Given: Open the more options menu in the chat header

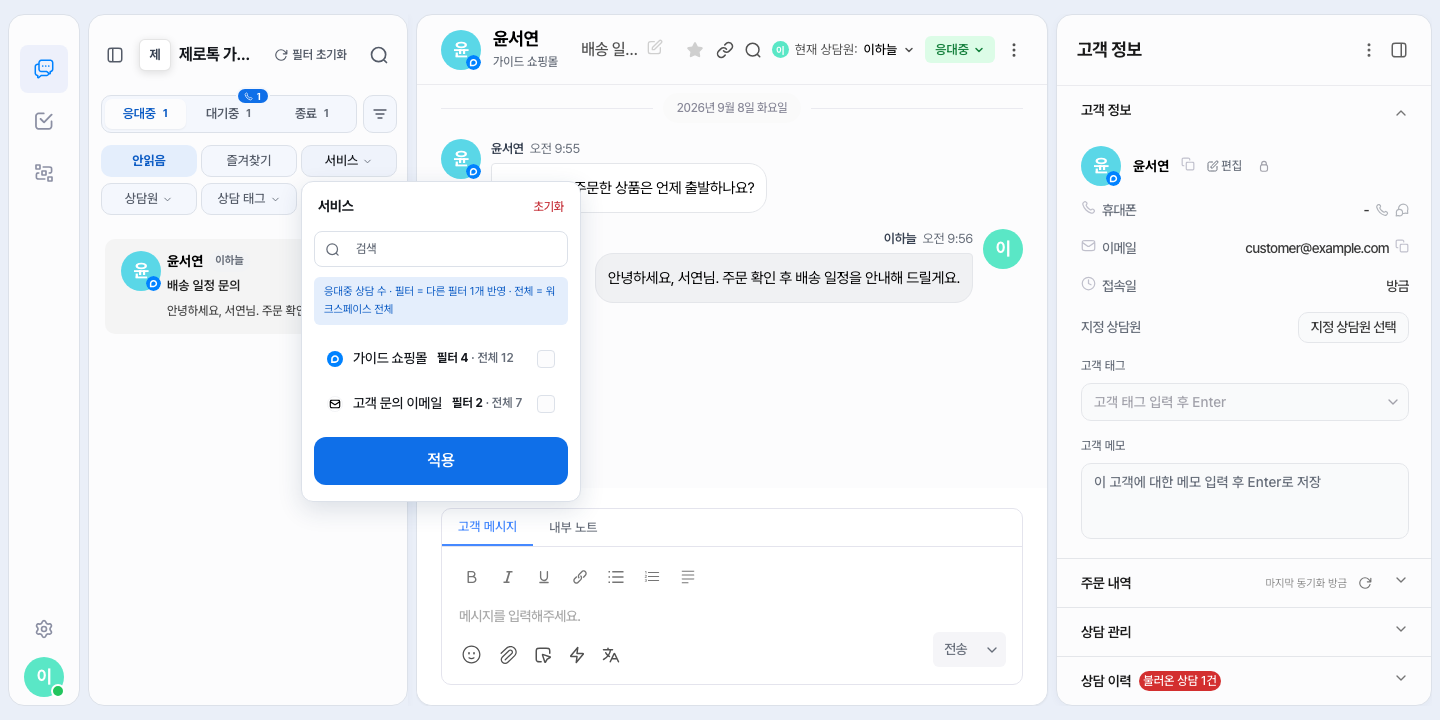Looking at the screenshot, I should coord(1014,50).
